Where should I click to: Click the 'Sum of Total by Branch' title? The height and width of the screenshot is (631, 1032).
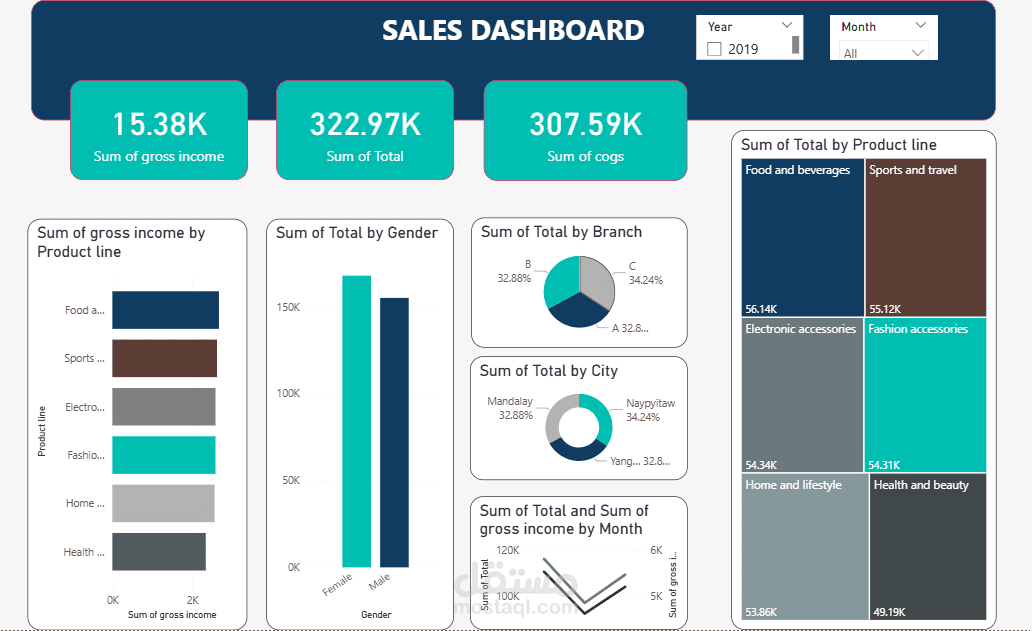(561, 232)
